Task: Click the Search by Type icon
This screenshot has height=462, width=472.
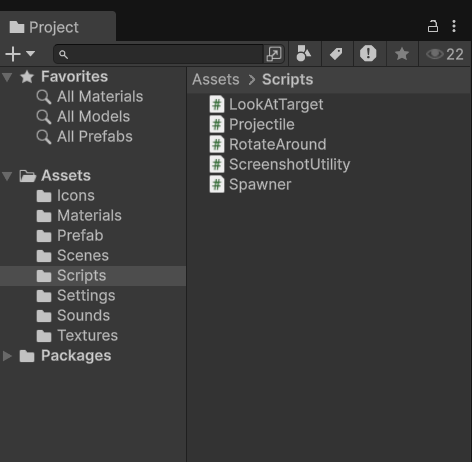Action: coord(304,54)
